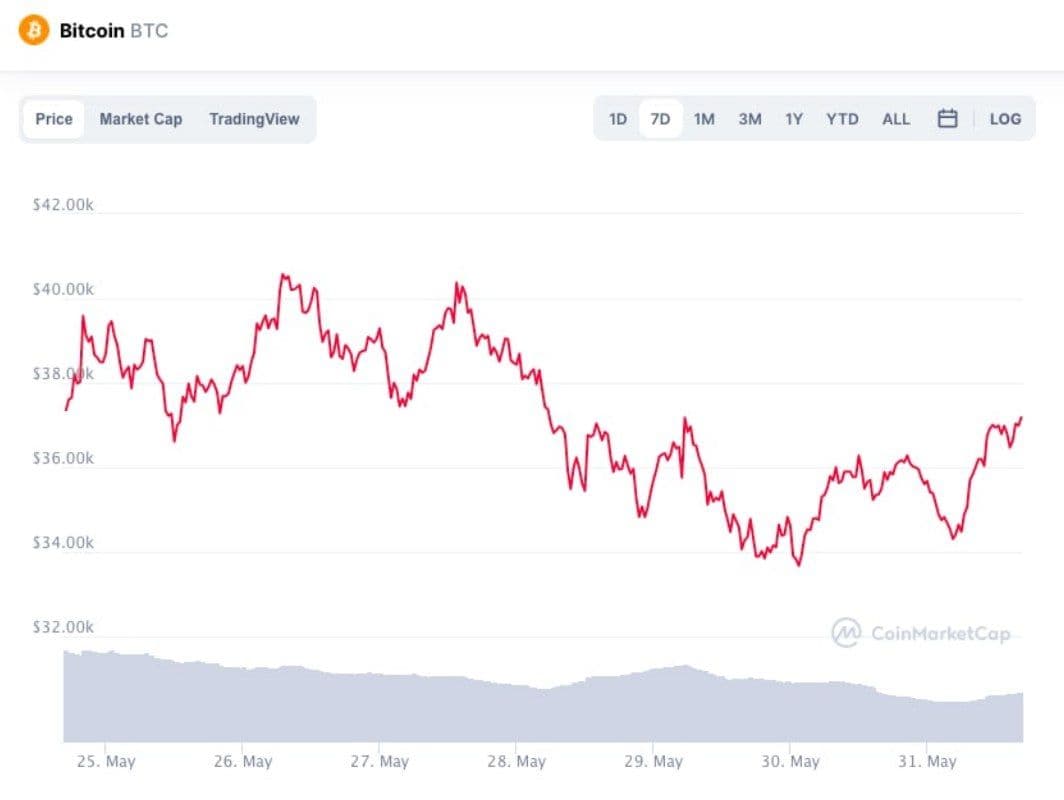
Task: Click the $40.00k price axis label
Action: pos(63,289)
